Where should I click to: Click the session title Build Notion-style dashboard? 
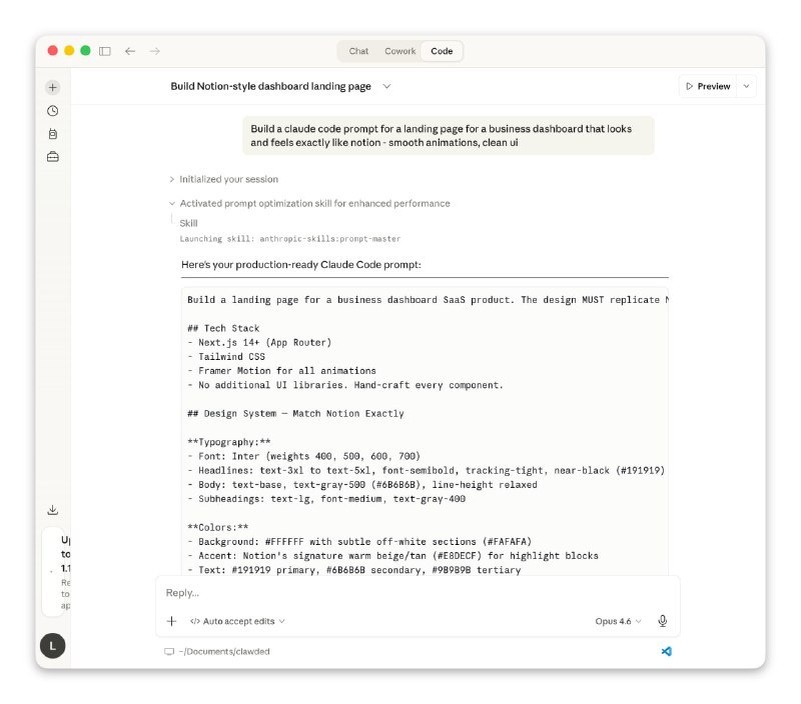coord(271,86)
